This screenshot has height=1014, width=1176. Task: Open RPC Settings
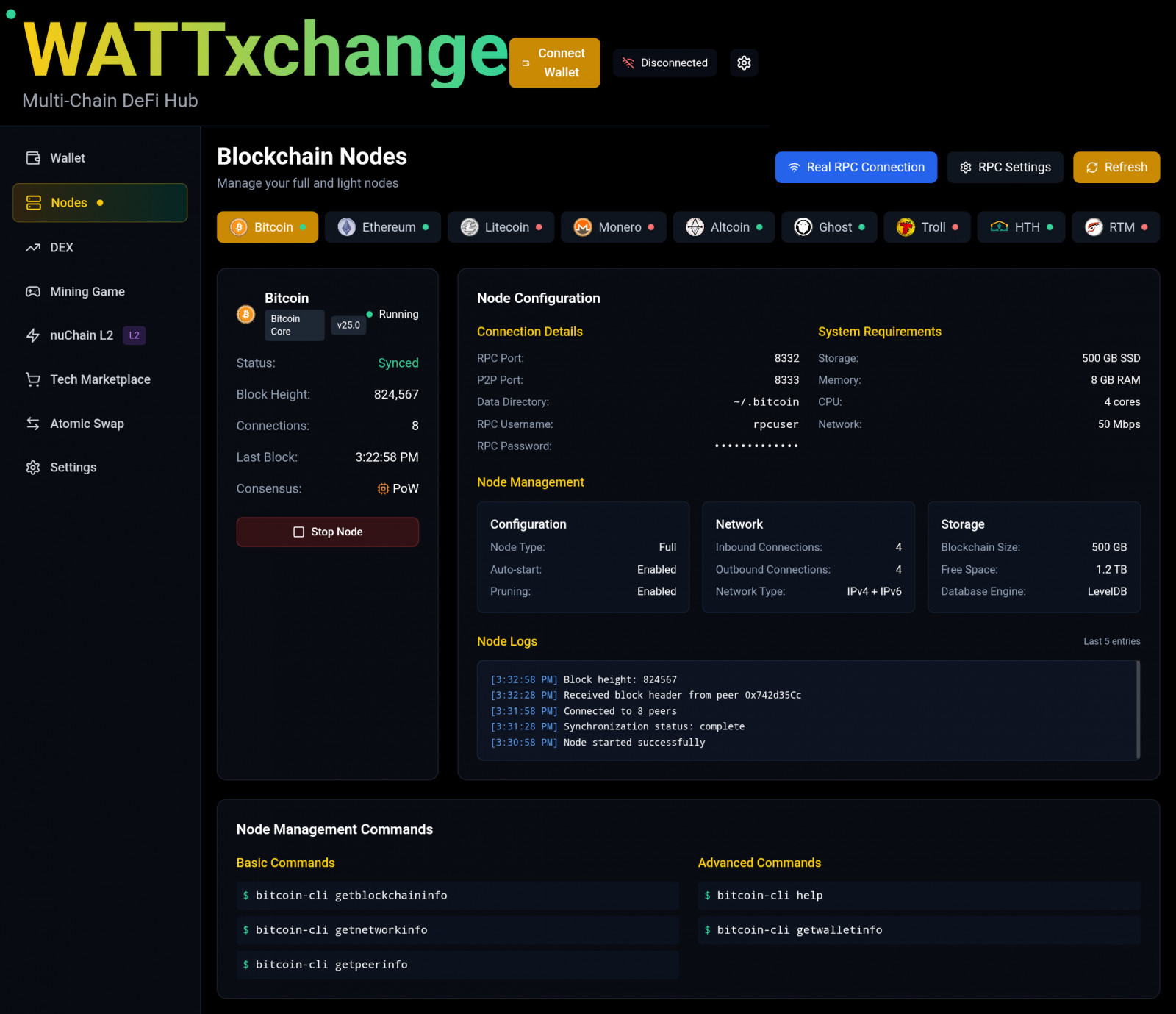point(1005,168)
